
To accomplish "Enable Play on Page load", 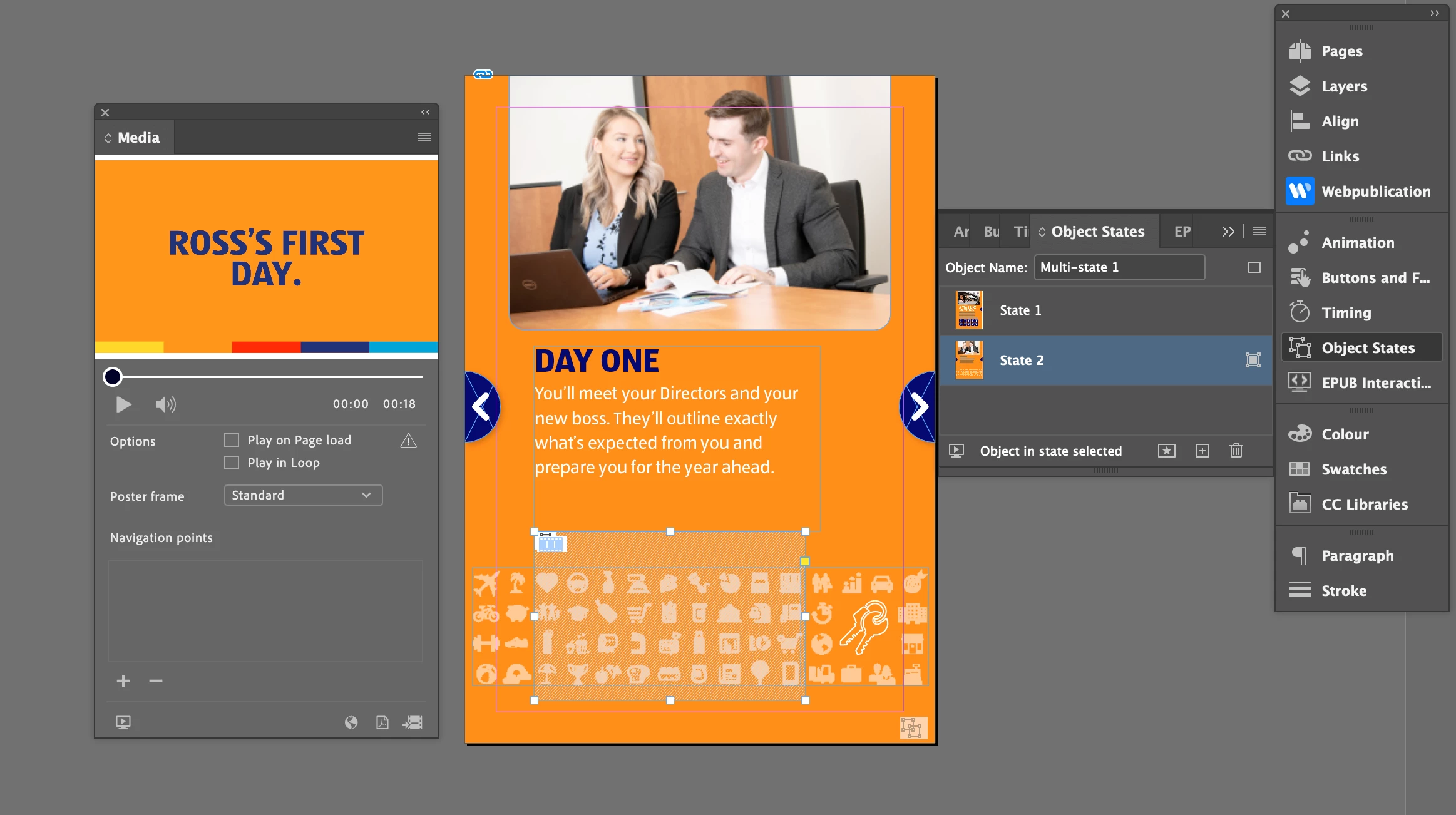I will pyautogui.click(x=232, y=440).
